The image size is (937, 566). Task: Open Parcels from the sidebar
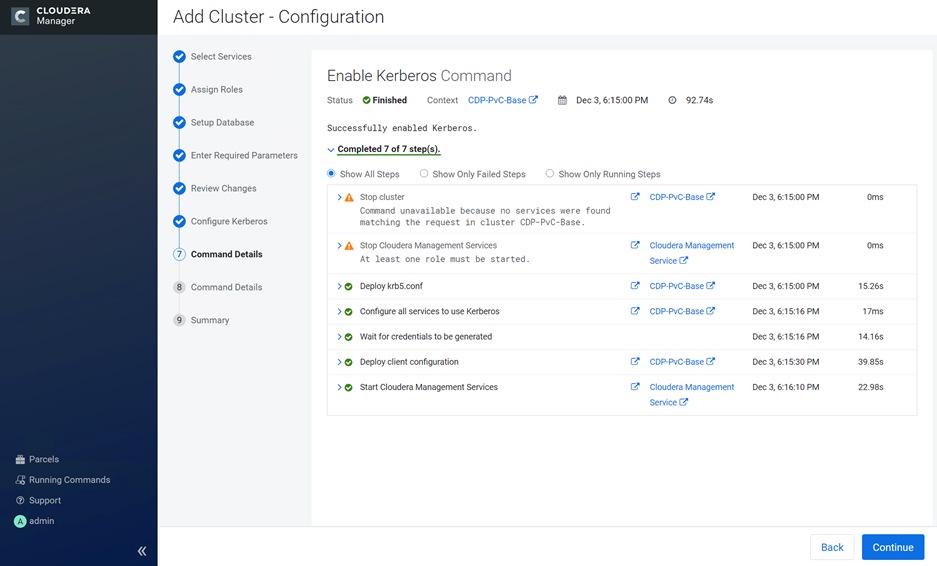[44, 459]
